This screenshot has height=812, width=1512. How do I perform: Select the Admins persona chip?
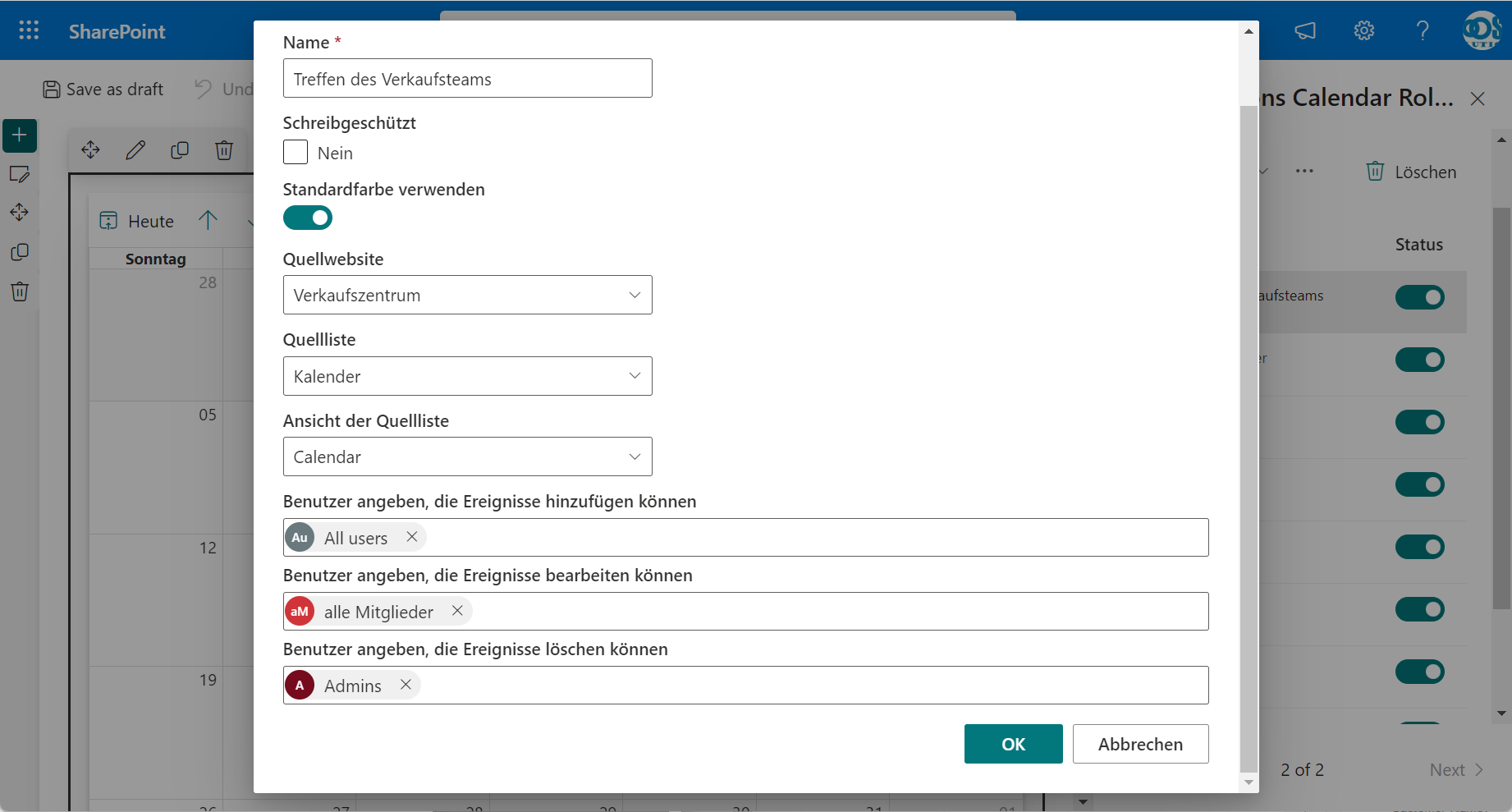(352, 685)
